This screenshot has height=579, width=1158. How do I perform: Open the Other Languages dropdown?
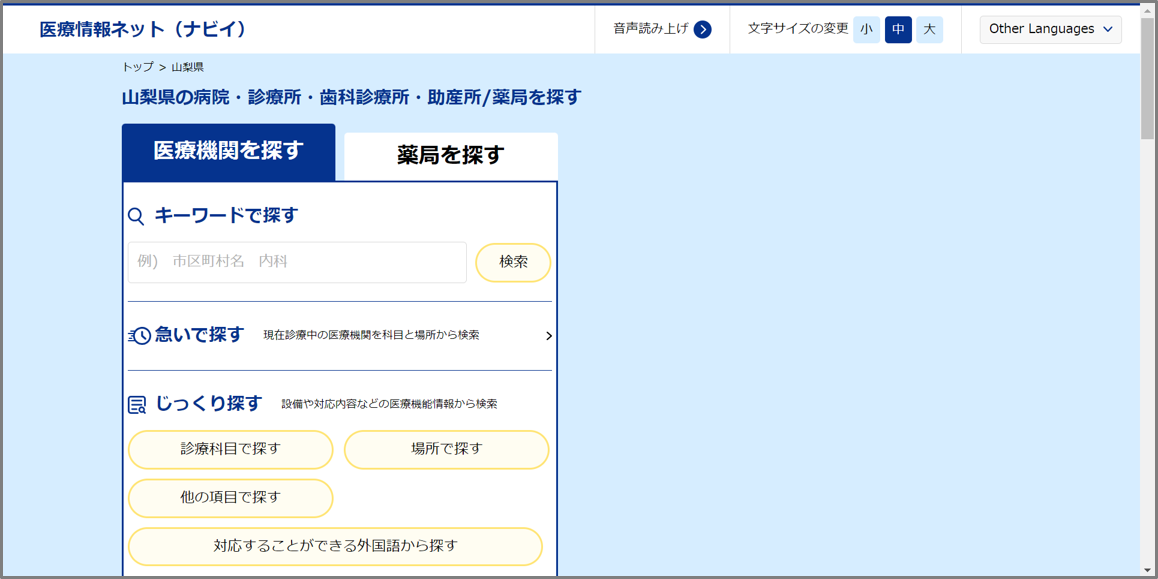coord(1050,30)
